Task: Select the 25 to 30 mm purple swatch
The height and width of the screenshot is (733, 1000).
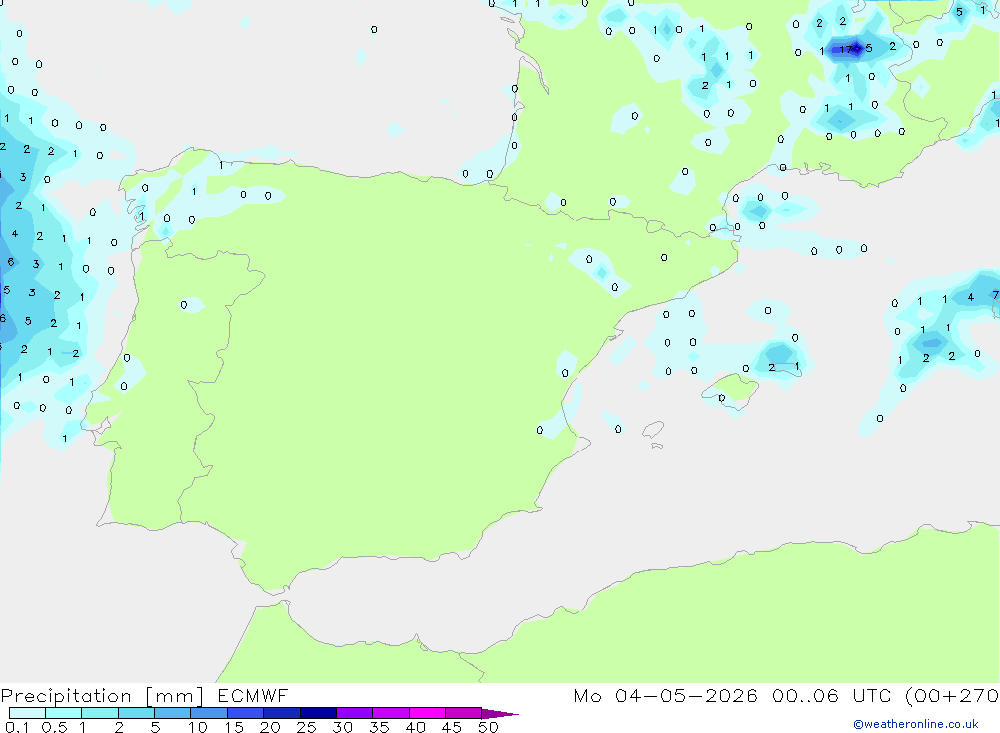Action: pyautogui.click(x=318, y=713)
